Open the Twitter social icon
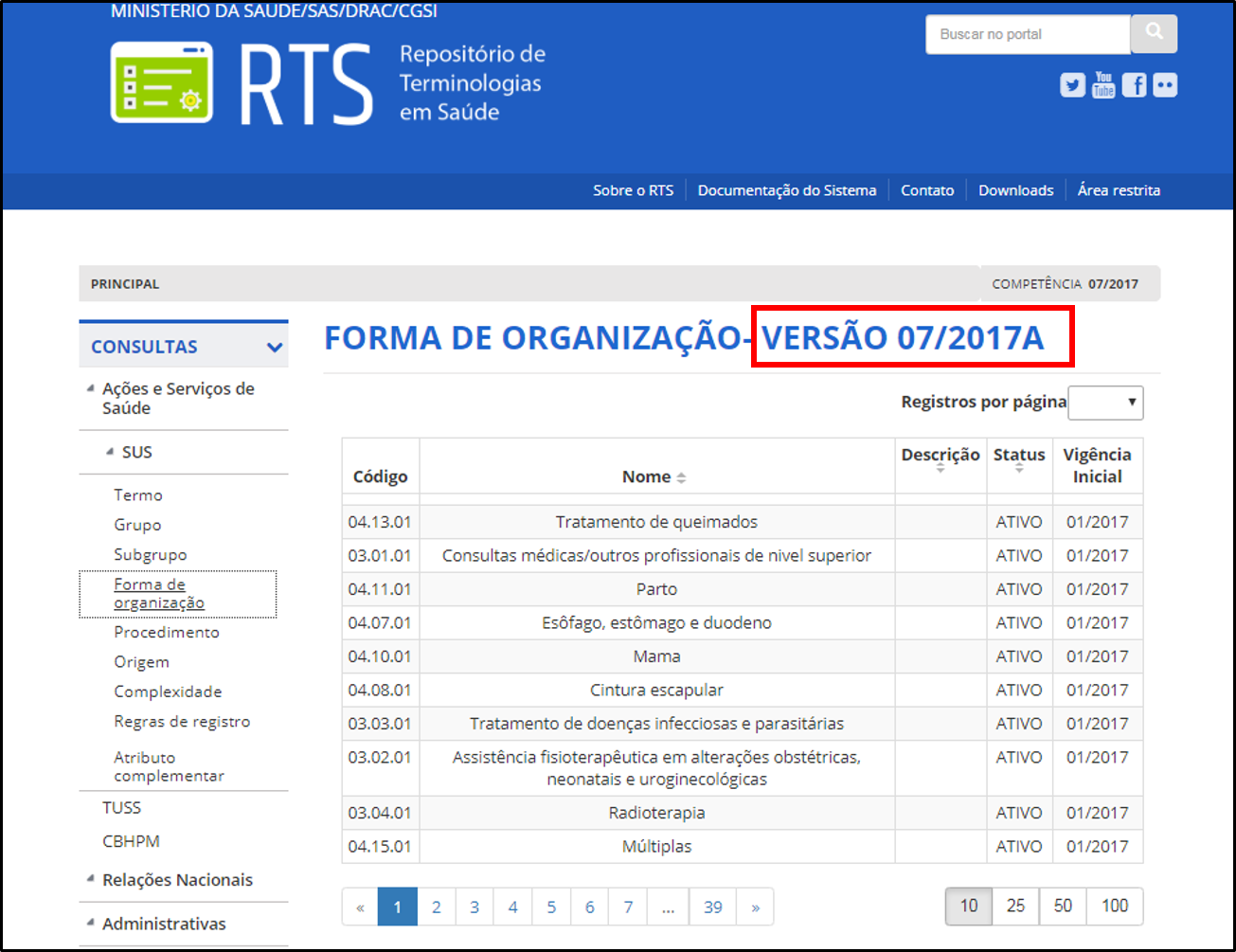Screen dimensions: 1236x952 (x=1072, y=85)
